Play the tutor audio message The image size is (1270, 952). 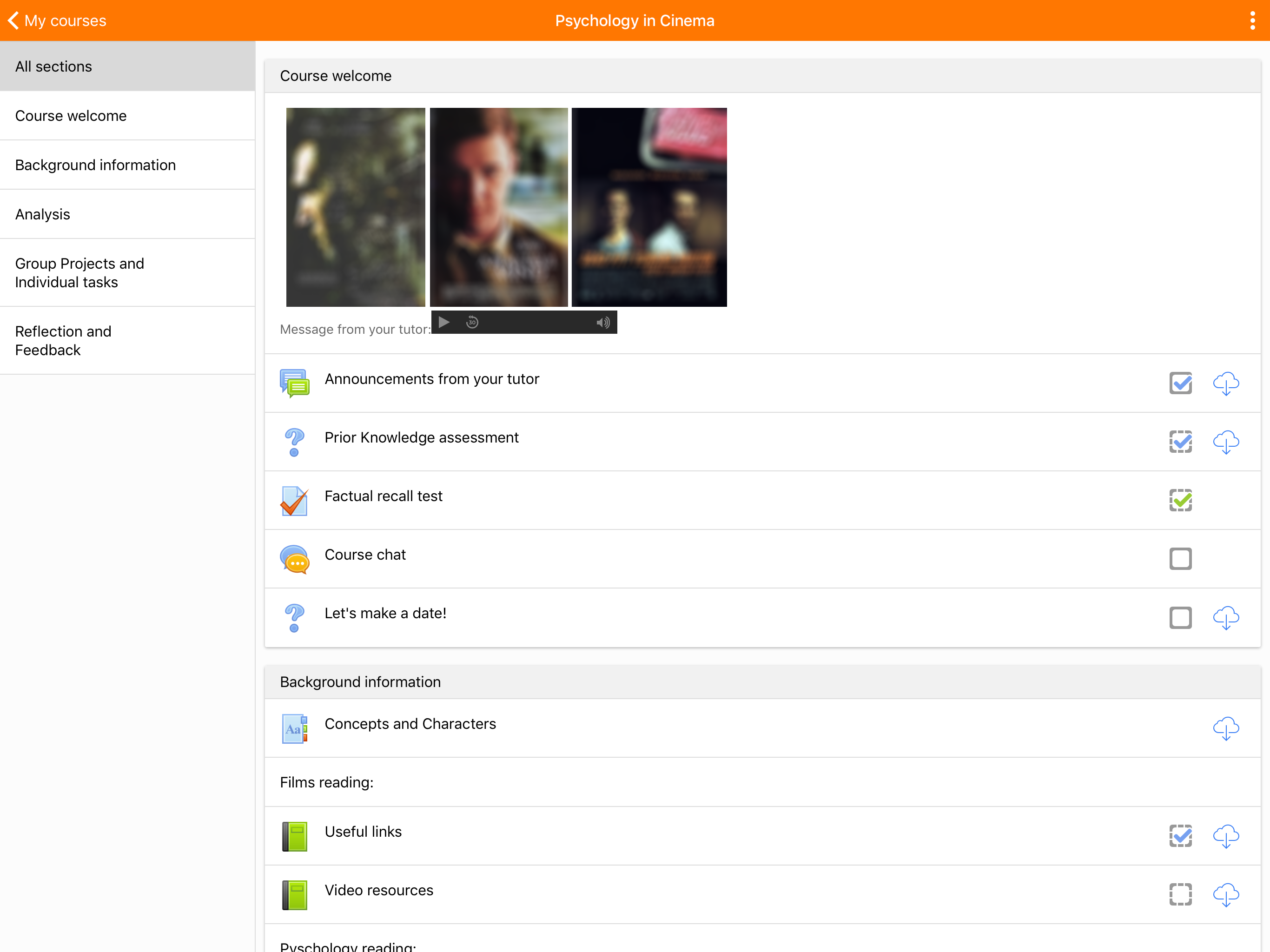click(x=444, y=322)
